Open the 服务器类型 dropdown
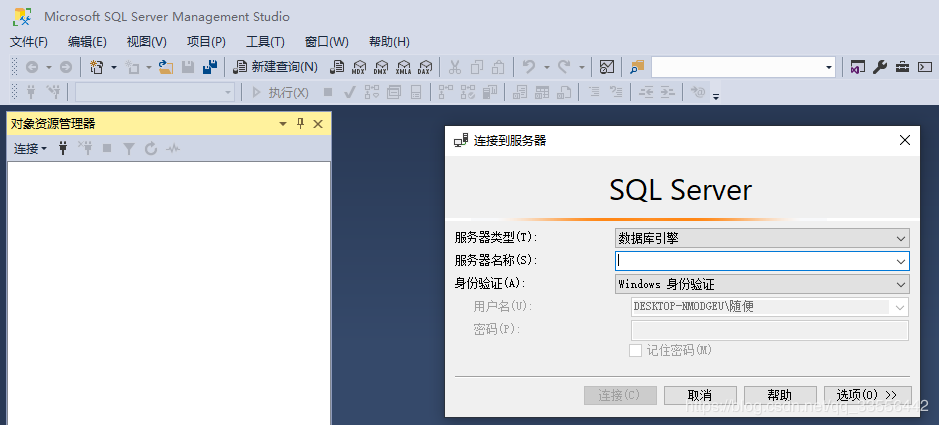 click(762, 238)
